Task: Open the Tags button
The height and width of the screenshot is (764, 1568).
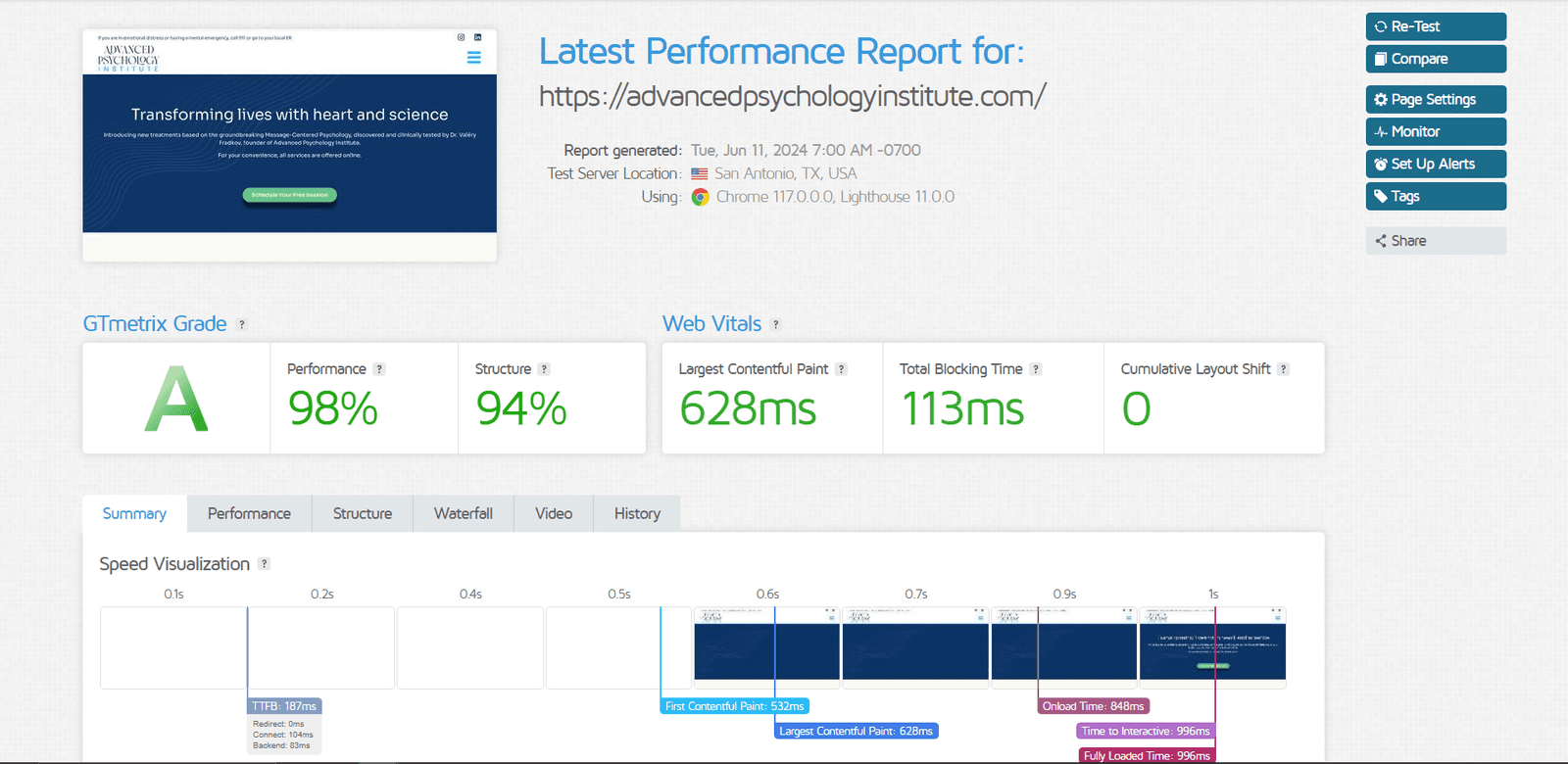Action: [x=1436, y=196]
